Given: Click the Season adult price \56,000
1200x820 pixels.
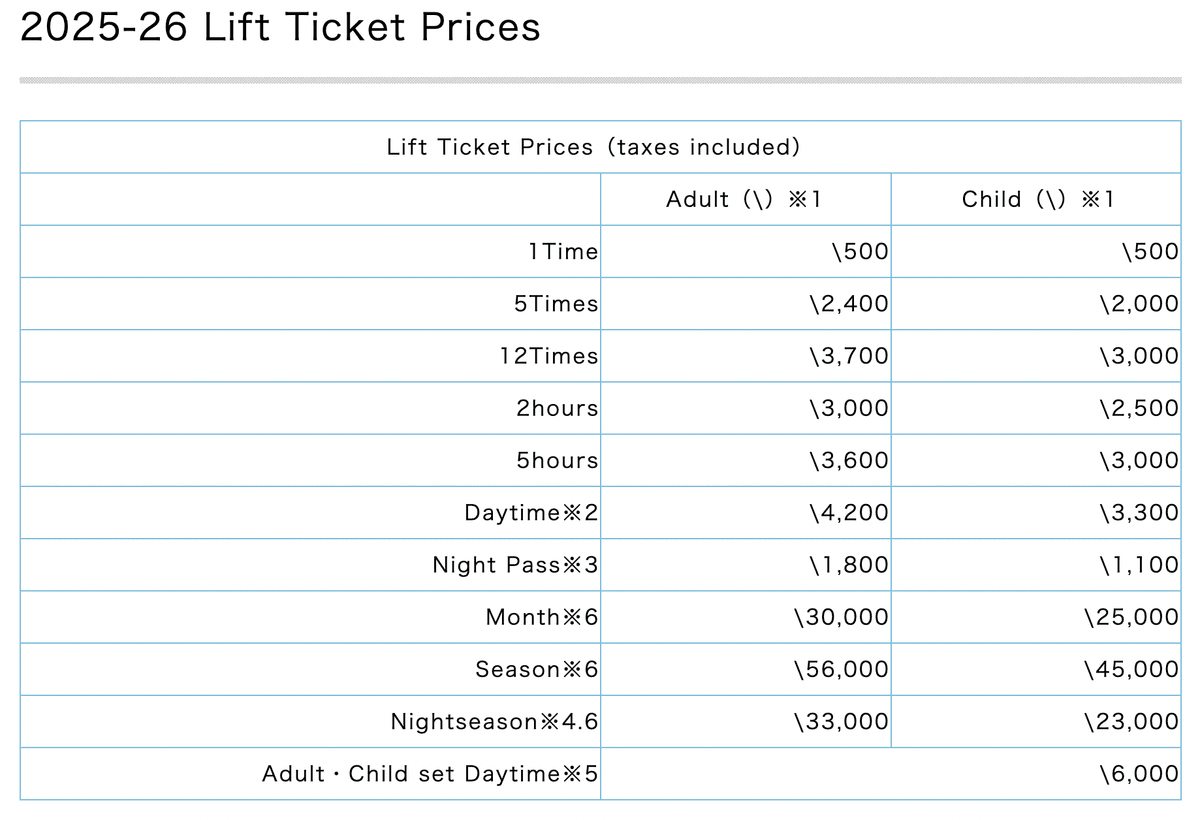Looking at the screenshot, I should pyautogui.click(x=841, y=669).
